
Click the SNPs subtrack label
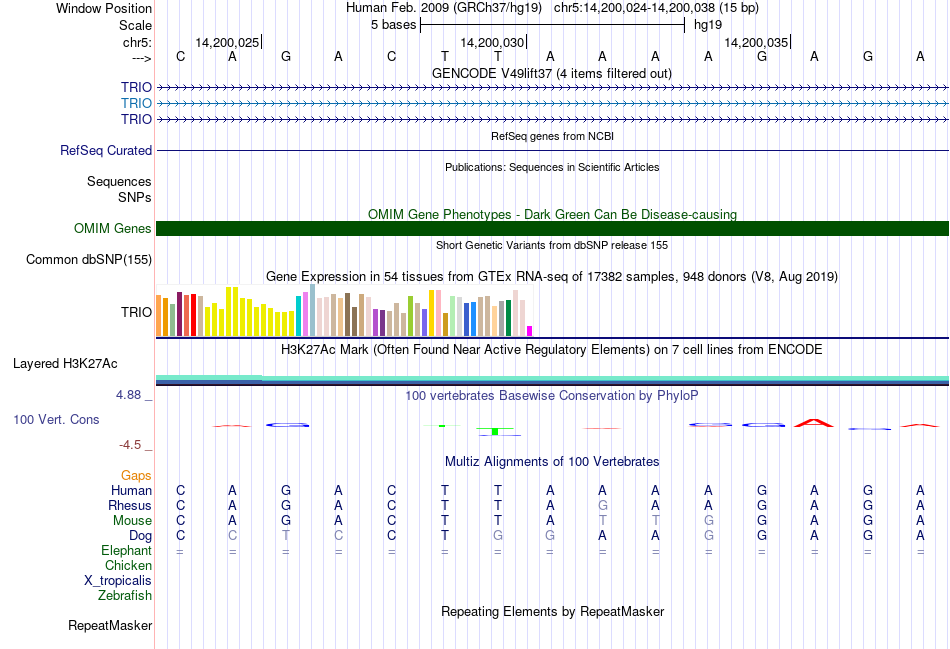pos(135,197)
